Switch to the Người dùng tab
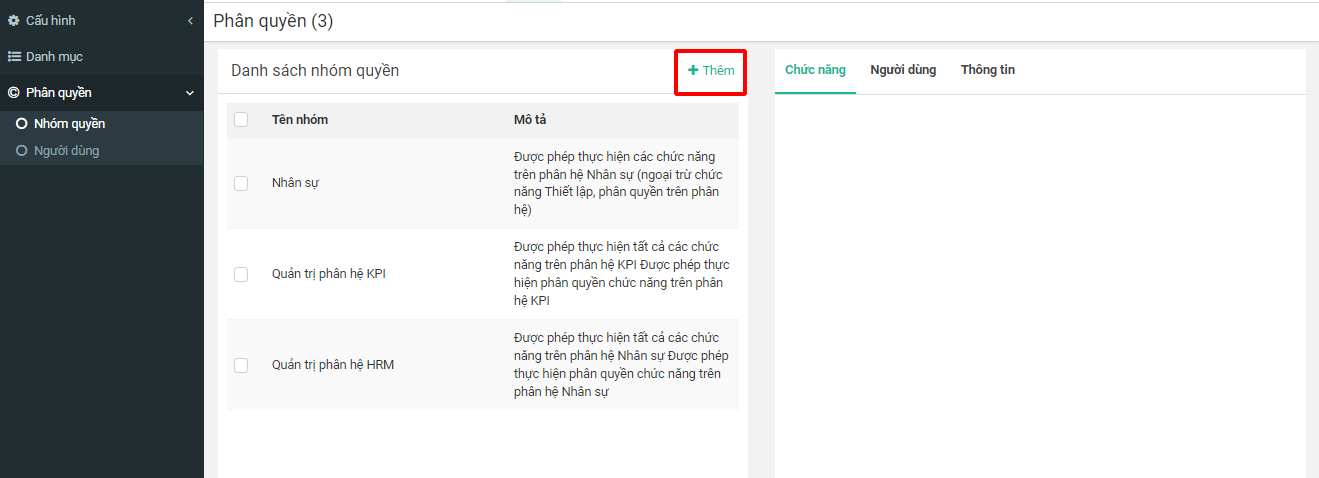 pyautogui.click(x=903, y=70)
